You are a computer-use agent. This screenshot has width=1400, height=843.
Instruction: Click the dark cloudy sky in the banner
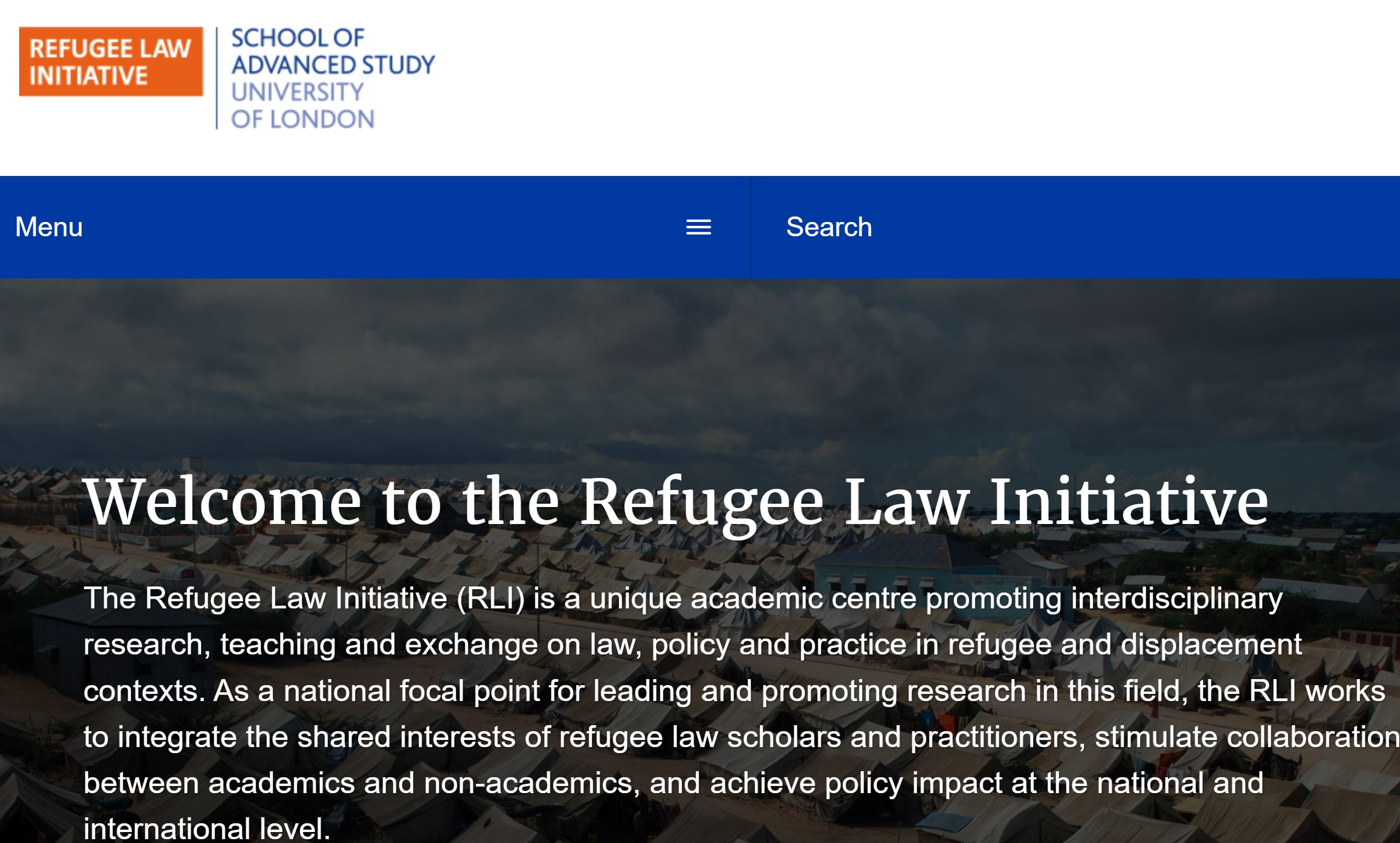point(681,363)
